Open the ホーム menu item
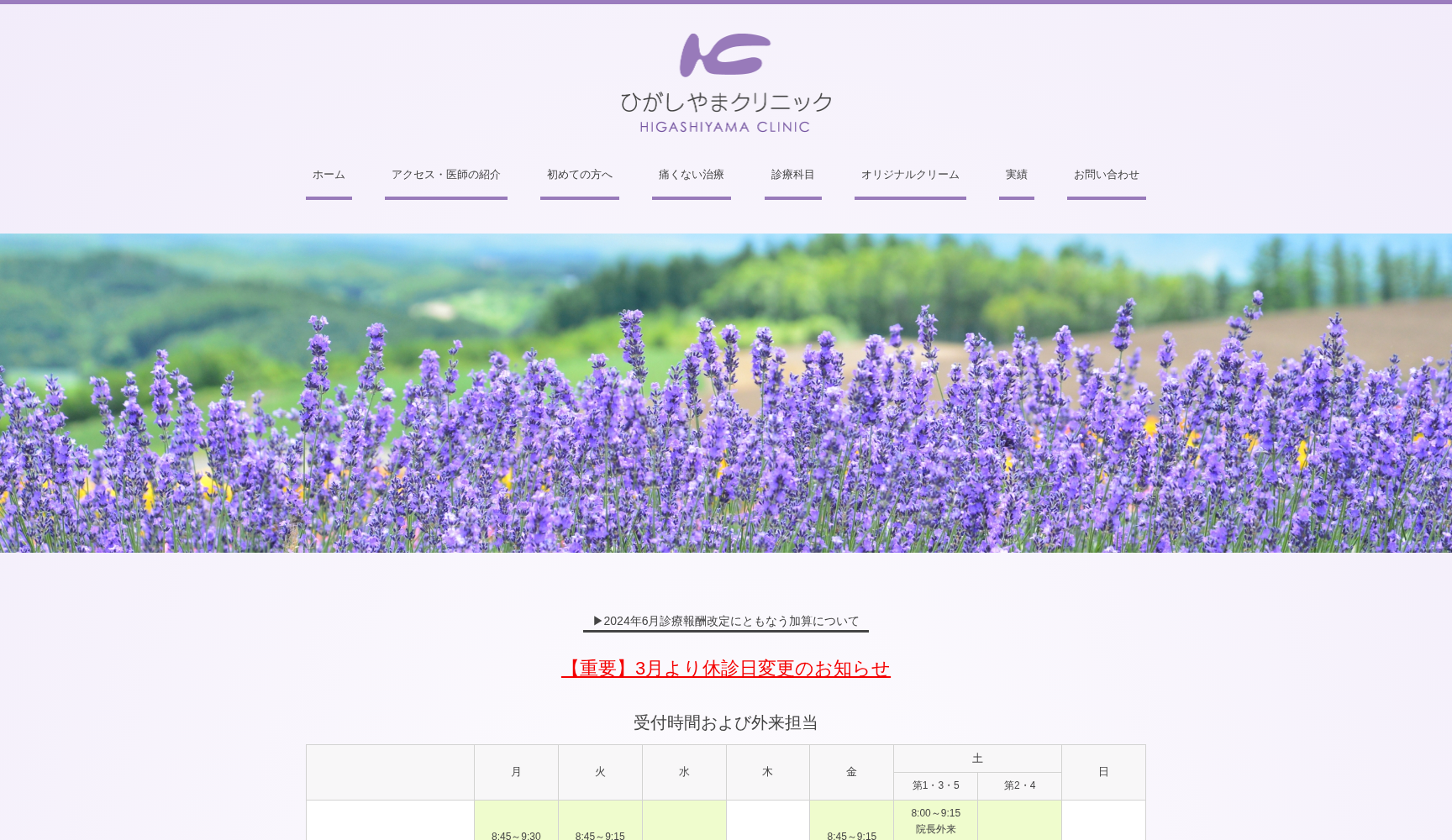The width and height of the screenshot is (1452, 840). coord(329,175)
